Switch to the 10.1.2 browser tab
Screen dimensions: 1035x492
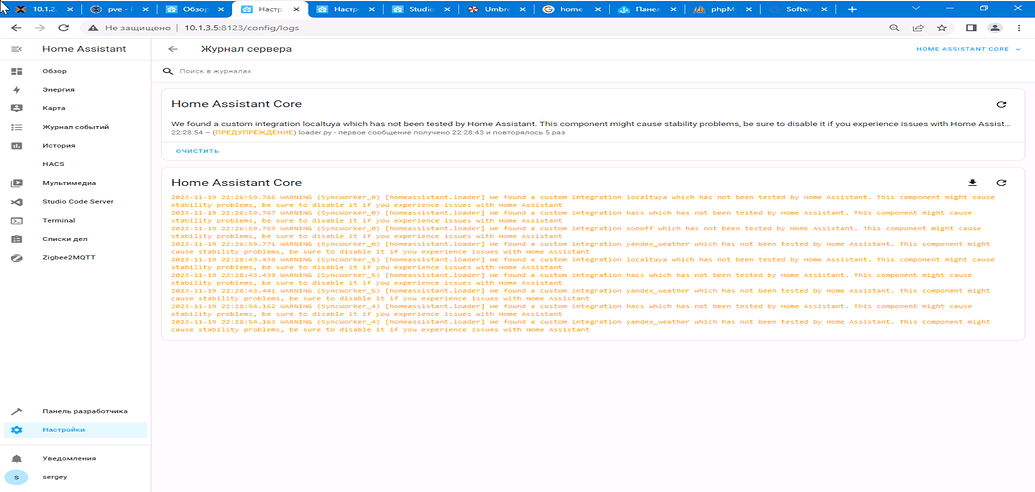point(42,9)
